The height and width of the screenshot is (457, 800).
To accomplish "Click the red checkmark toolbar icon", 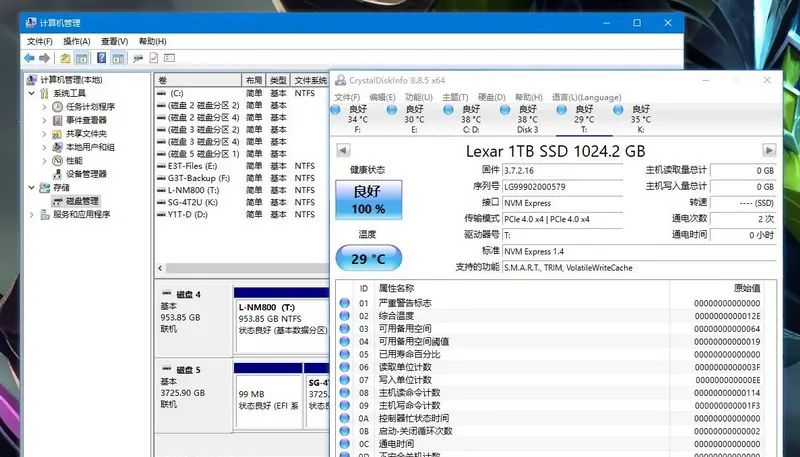I will tap(154, 58).
